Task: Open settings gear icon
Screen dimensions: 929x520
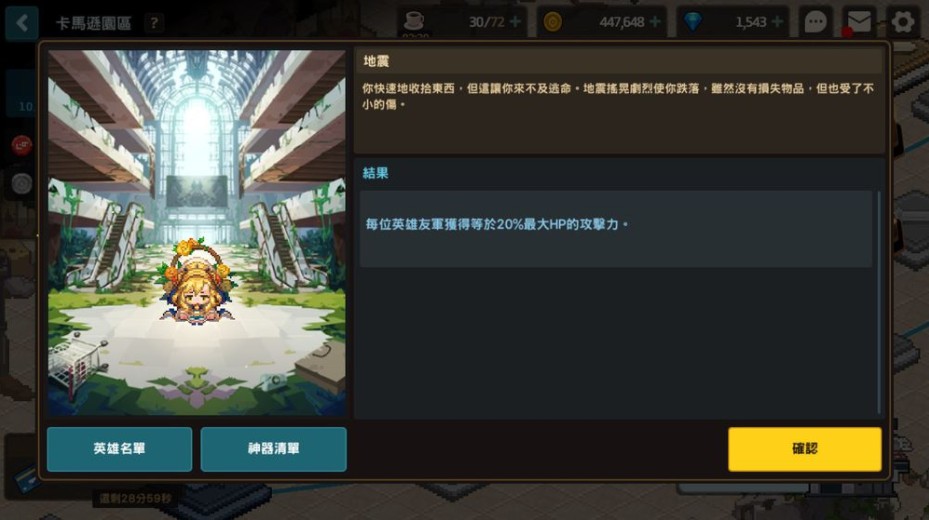Action: (902, 23)
